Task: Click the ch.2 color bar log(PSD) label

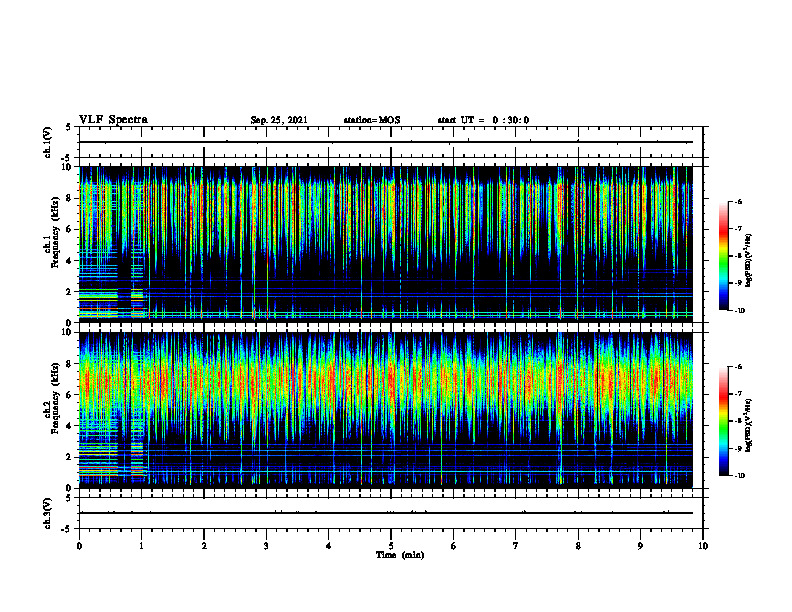Action: [749, 426]
